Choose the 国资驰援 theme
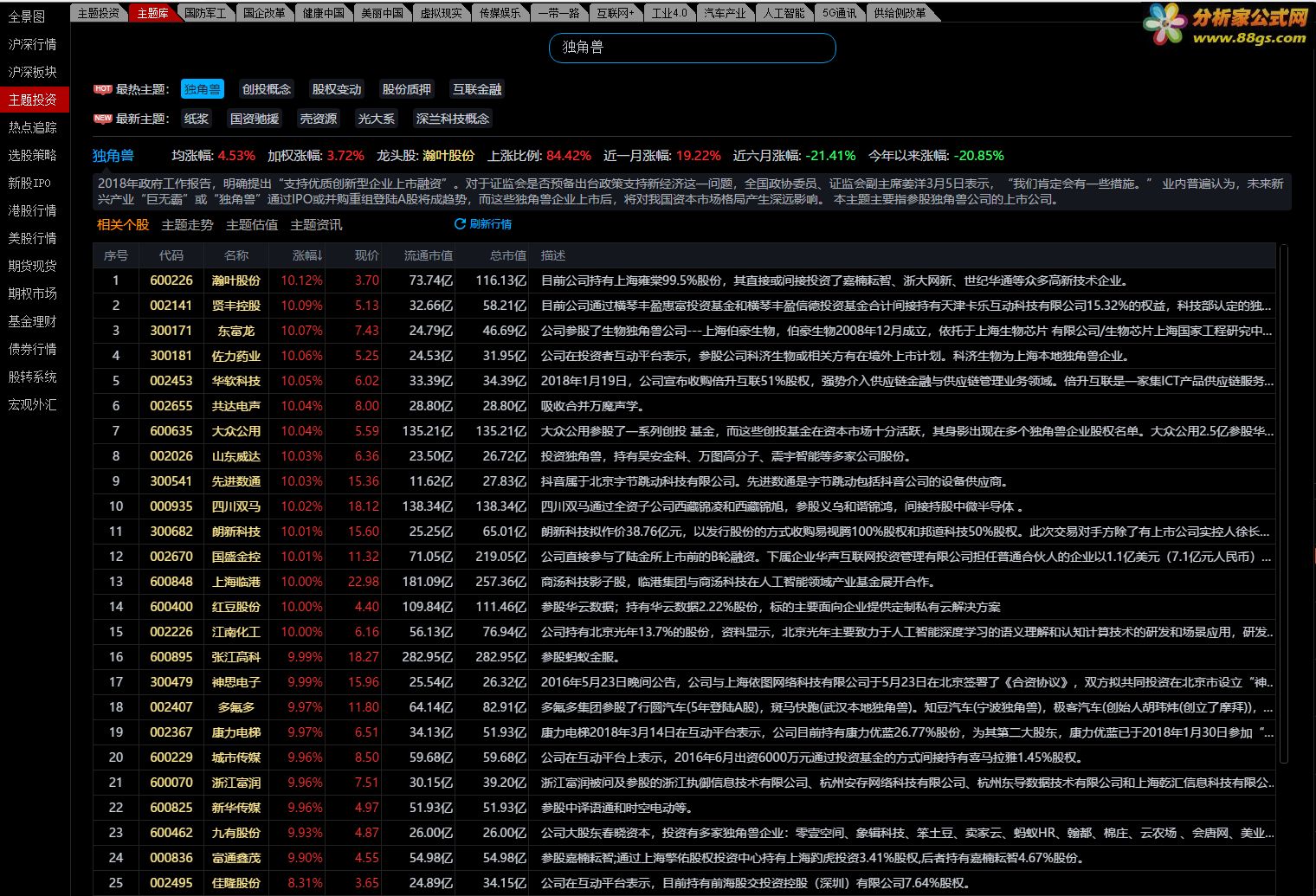Image resolution: width=1316 pixels, height=896 pixels. [x=255, y=119]
